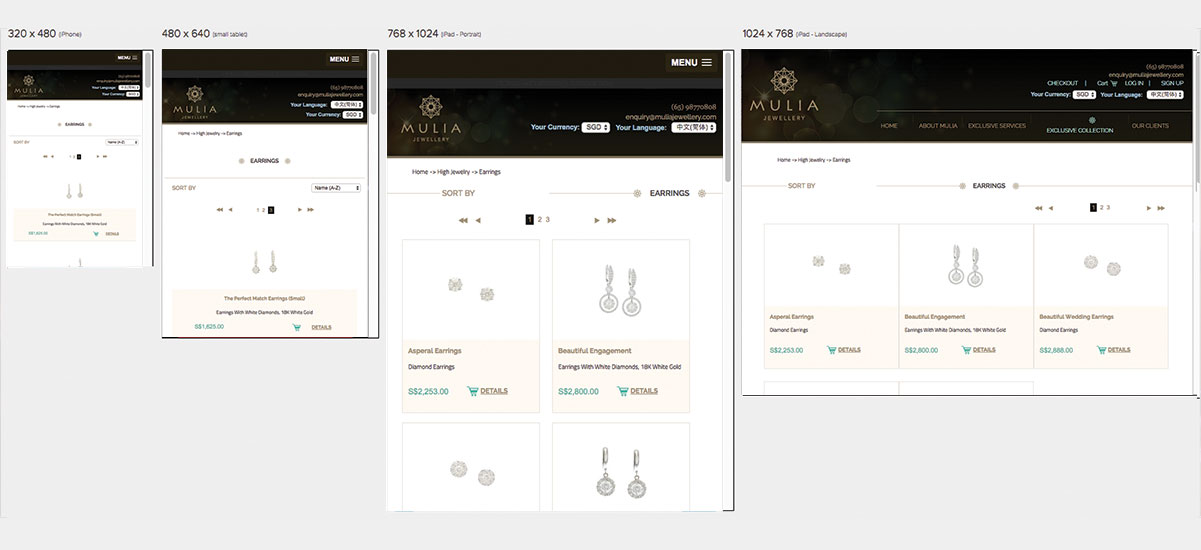
Task: Select page 2 in iPad Portrait pagination
Action: pos(539,219)
